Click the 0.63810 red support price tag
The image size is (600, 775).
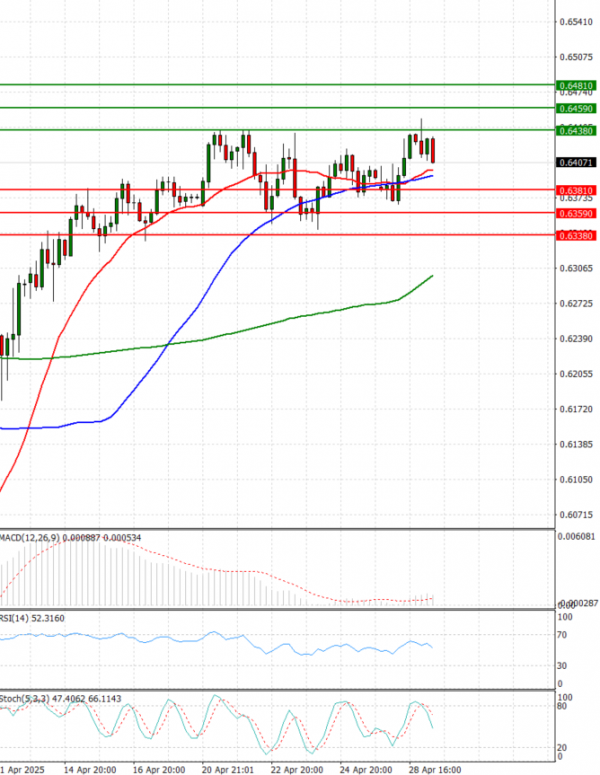[575, 190]
